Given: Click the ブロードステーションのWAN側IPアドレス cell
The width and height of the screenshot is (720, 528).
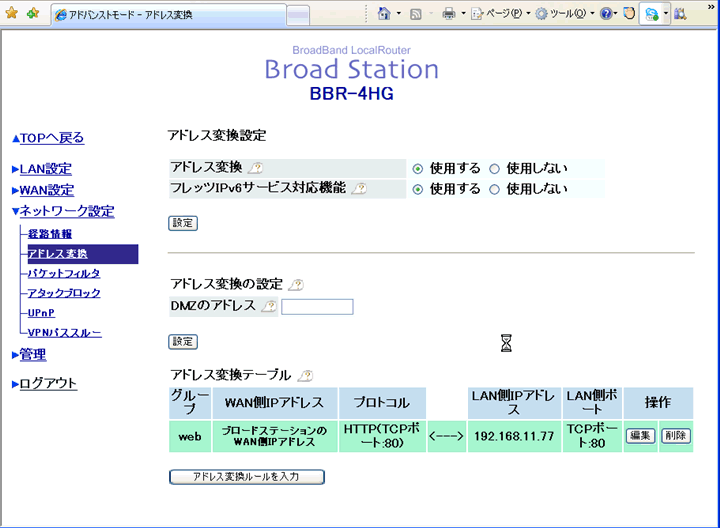Looking at the screenshot, I should pyautogui.click(x=275, y=436).
